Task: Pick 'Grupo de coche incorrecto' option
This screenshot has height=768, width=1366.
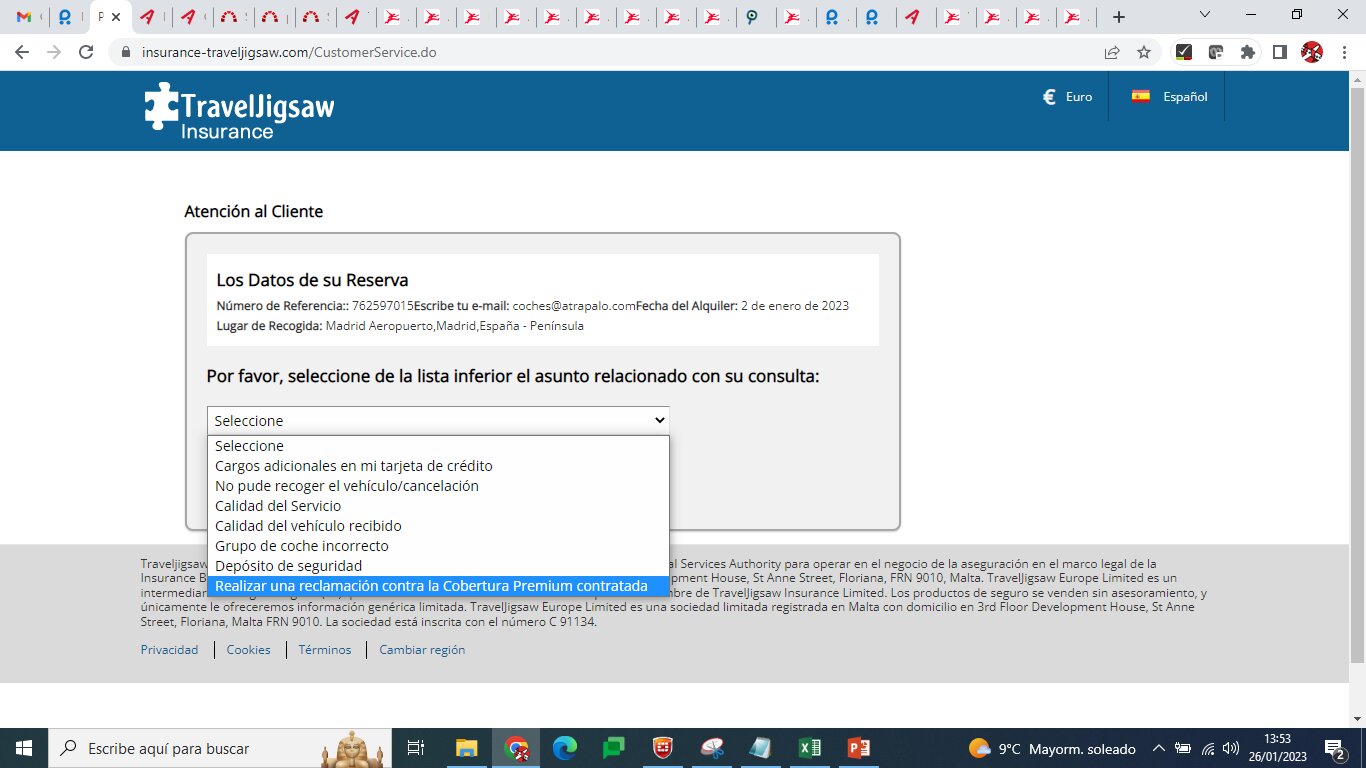Action: click(x=438, y=546)
